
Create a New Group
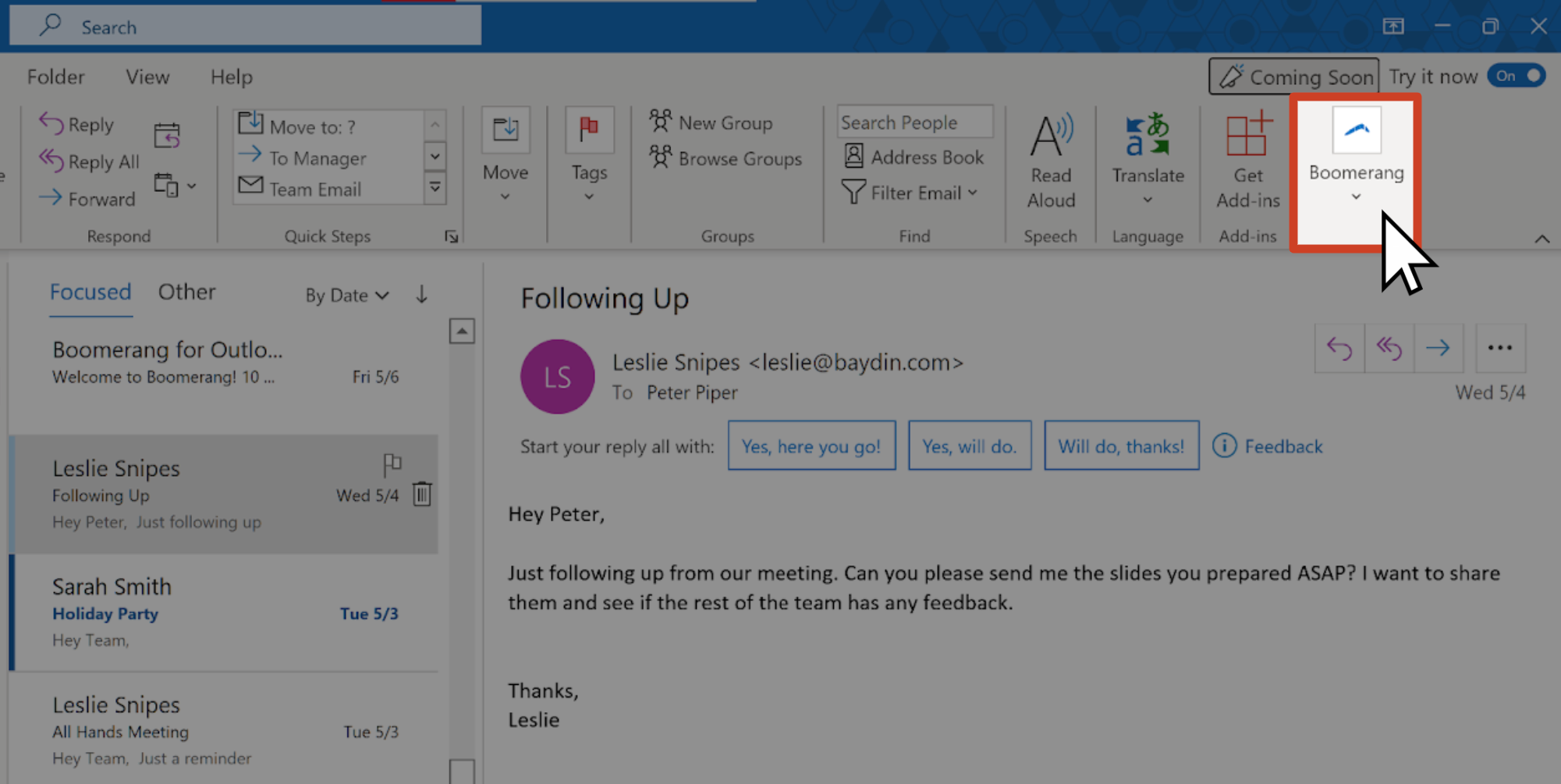point(711,122)
